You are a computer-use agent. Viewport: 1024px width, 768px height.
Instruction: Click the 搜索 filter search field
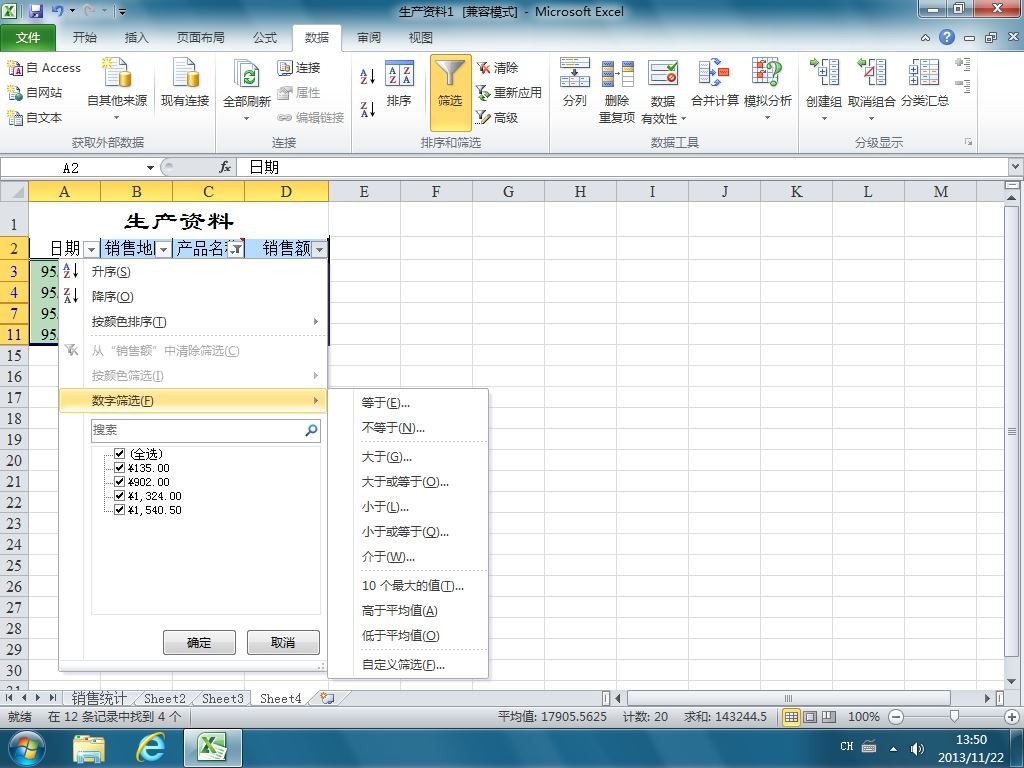[206, 430]
